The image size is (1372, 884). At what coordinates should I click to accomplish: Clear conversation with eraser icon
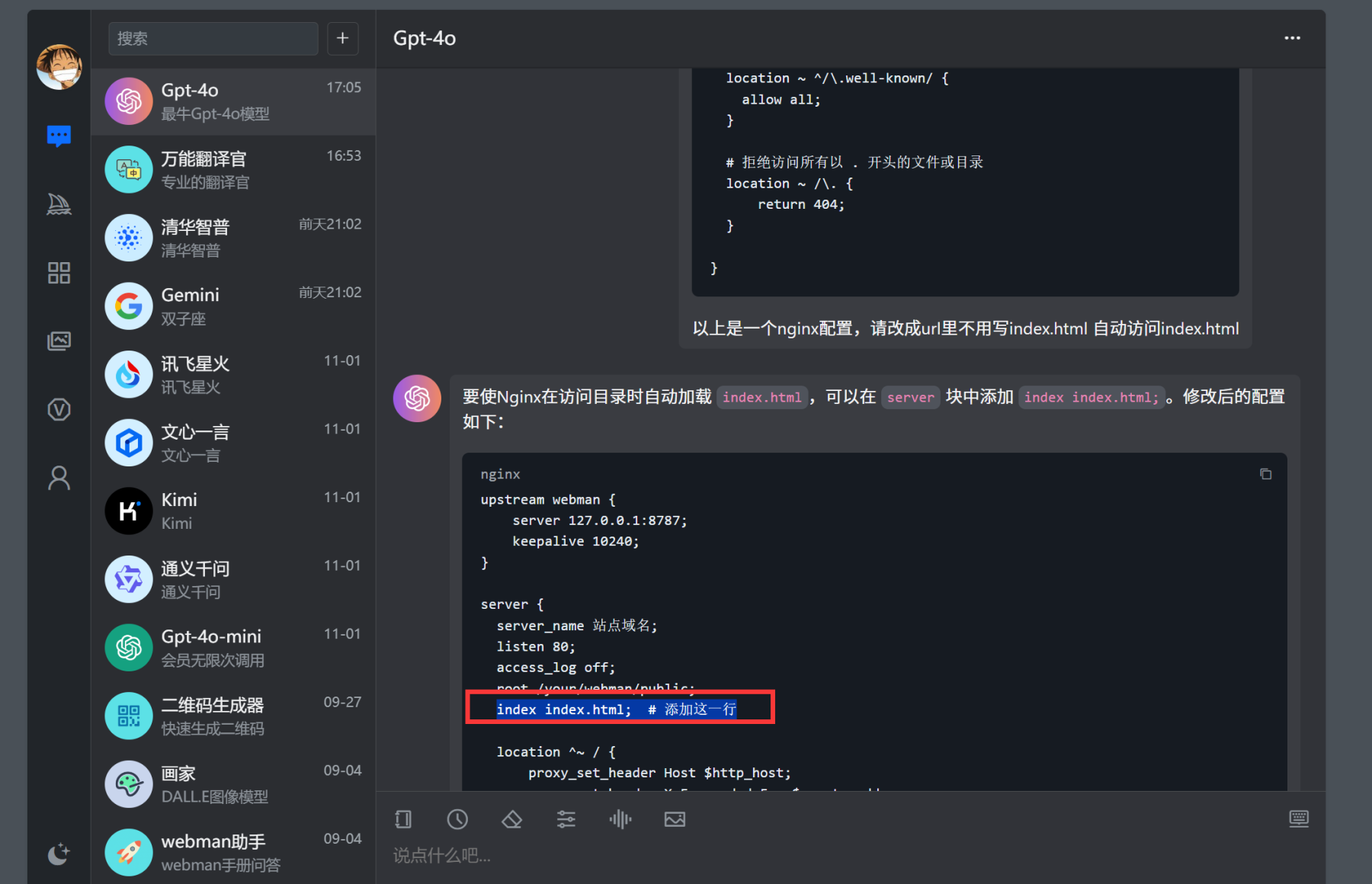pyautogui.click(x=511, y=819)
